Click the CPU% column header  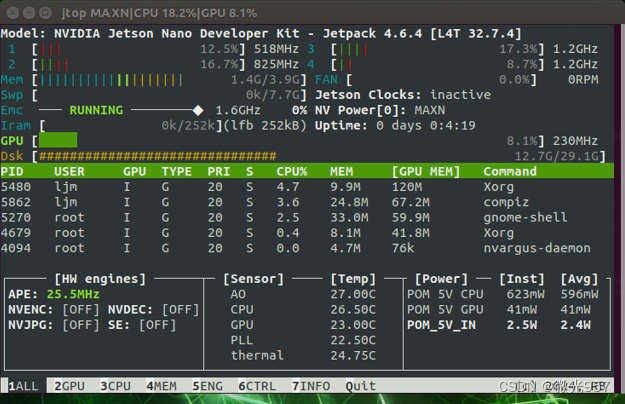point(292,171)
